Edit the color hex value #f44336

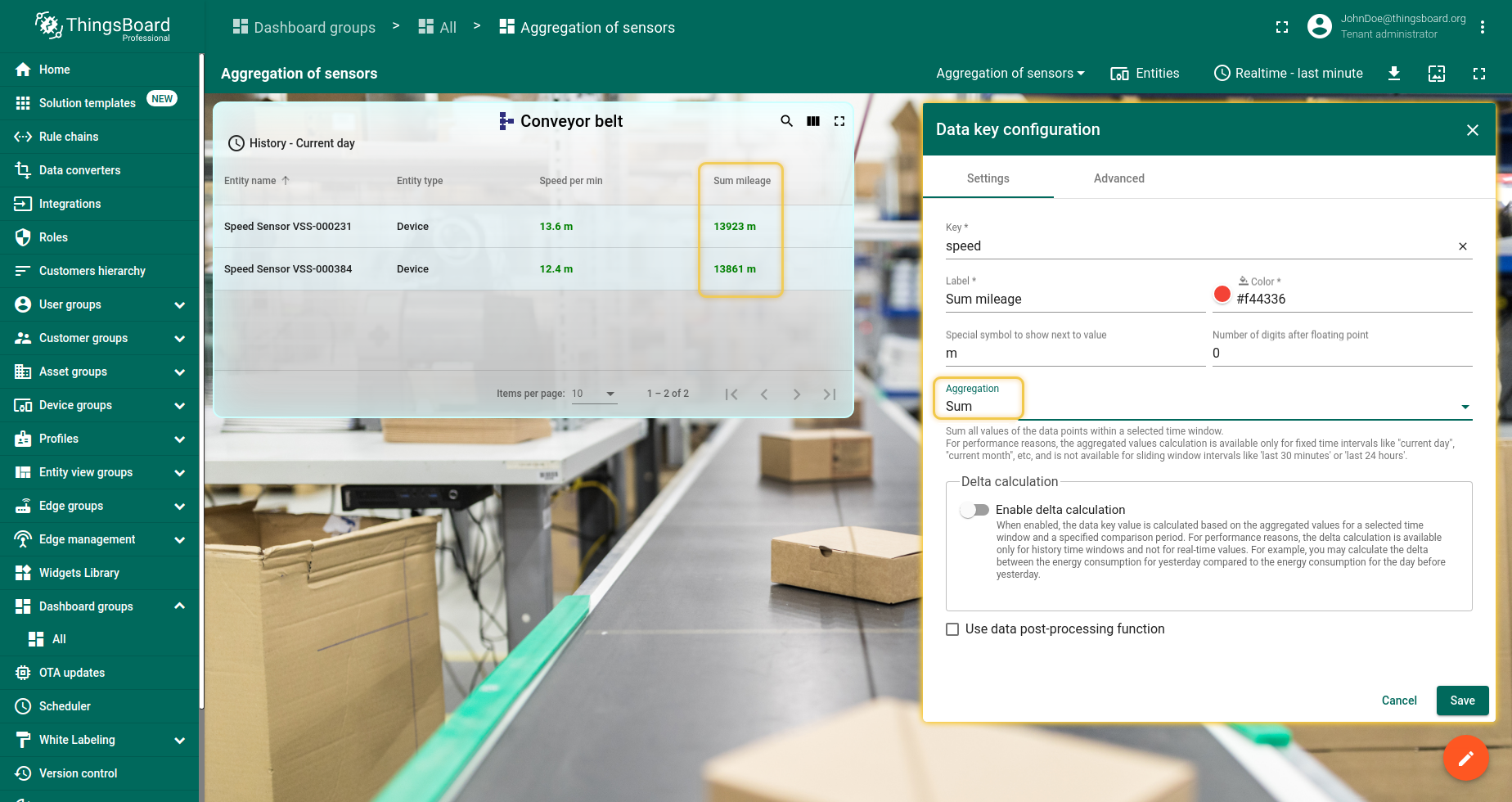coord(1353,300)
